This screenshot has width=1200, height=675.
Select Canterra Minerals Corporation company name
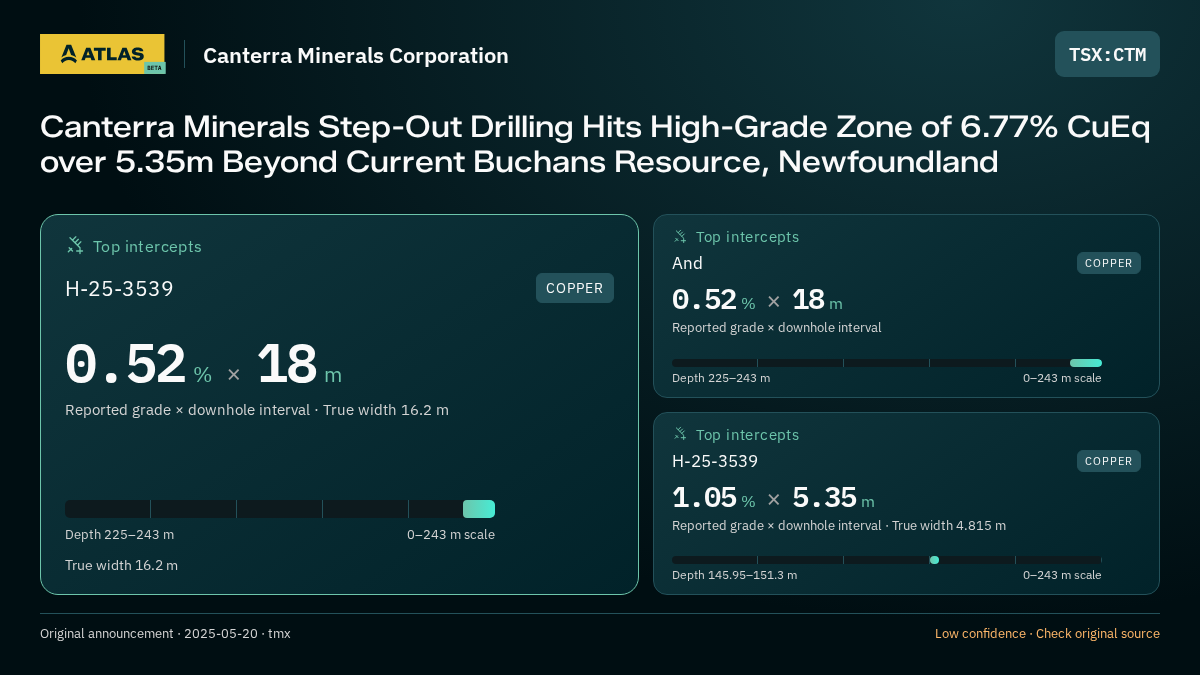pyautogui.click(x=356, y=56)
